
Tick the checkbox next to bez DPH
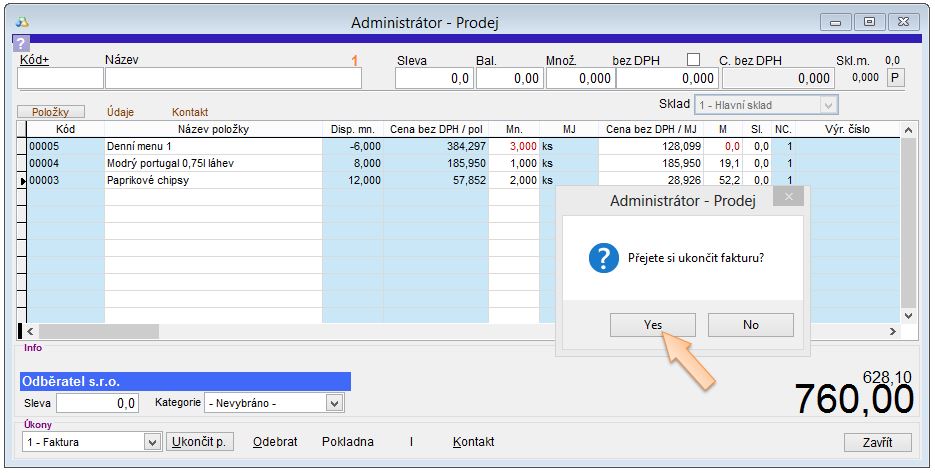click(x=693, y=60)
